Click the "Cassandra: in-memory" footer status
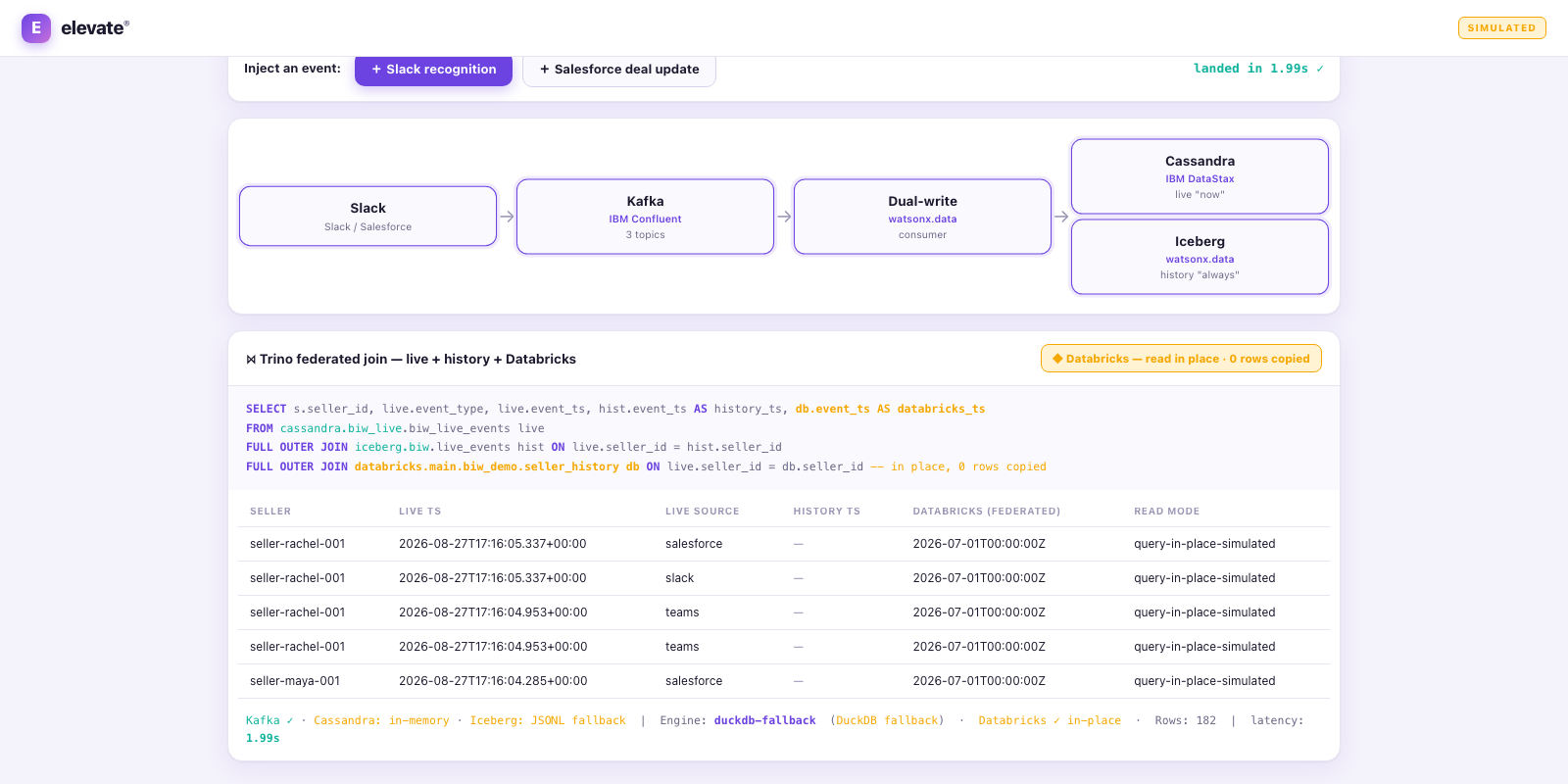 [x=381, y=720]
